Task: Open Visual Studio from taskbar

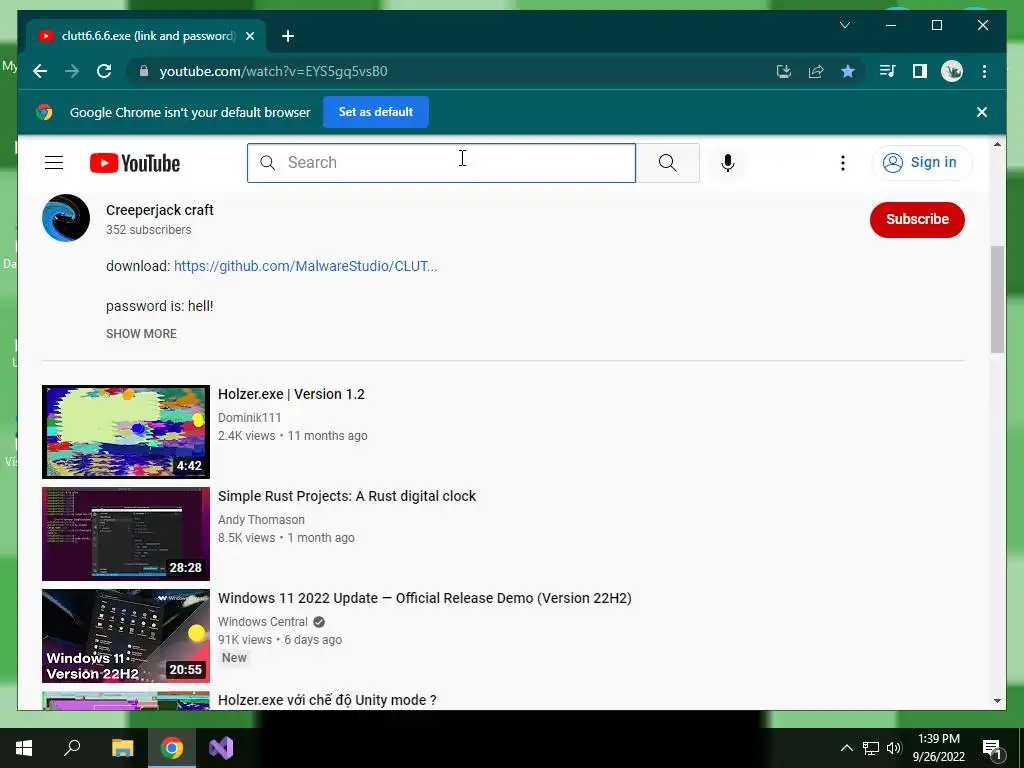Action: pos(221,748)
